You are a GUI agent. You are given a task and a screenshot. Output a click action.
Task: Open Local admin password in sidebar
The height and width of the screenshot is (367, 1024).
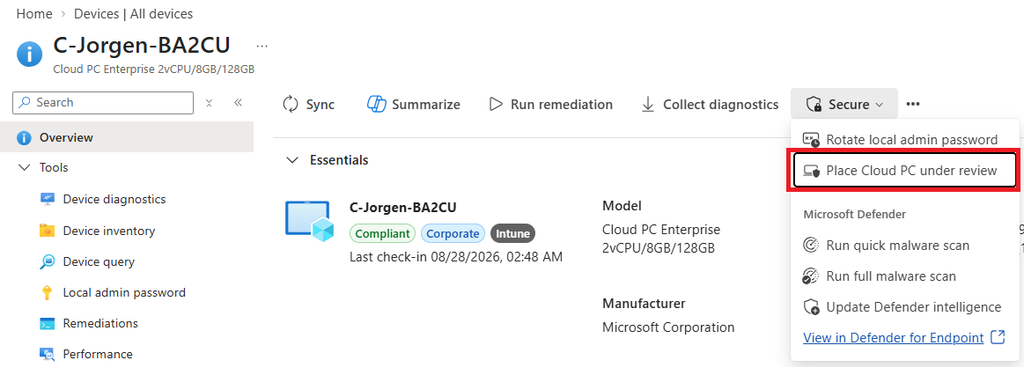(124, 293)
